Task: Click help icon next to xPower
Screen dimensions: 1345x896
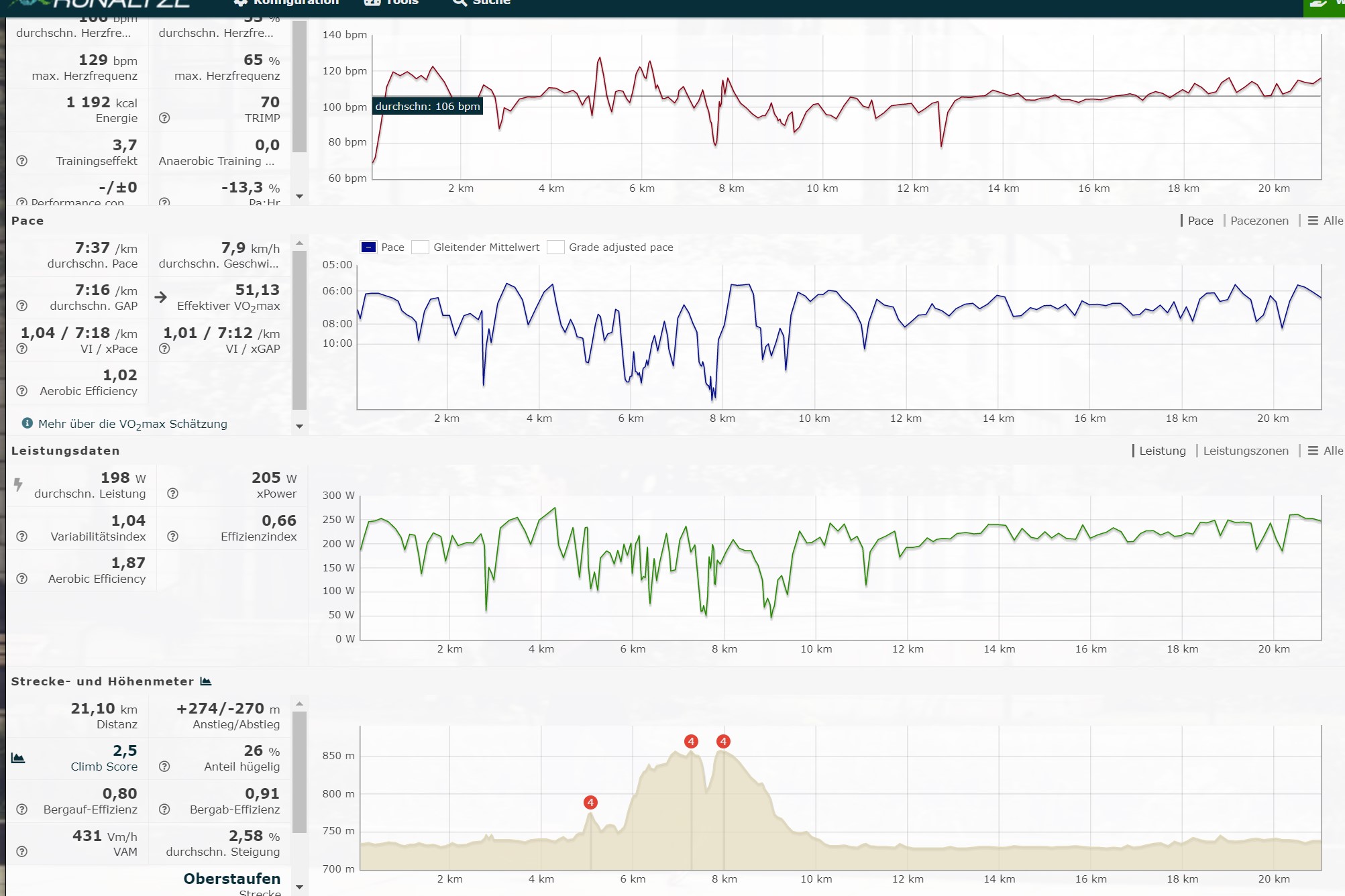Action: coord(172,494)
